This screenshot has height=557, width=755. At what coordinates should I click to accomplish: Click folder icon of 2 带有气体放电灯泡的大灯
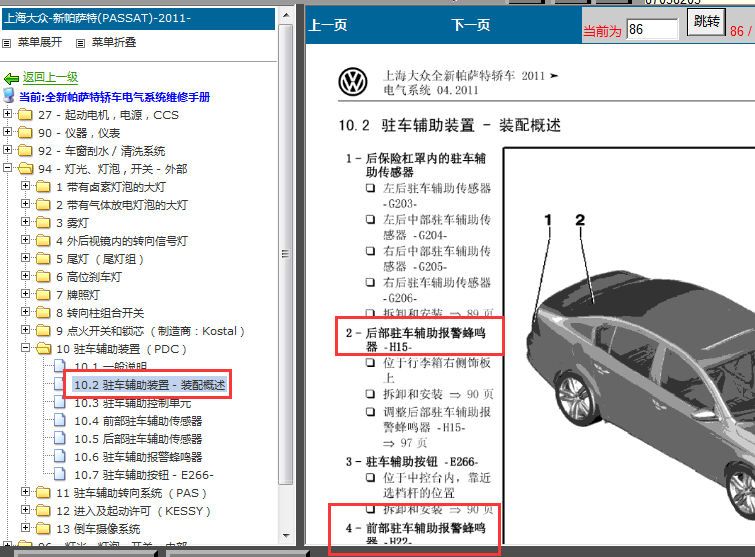(x=43, y=205)
